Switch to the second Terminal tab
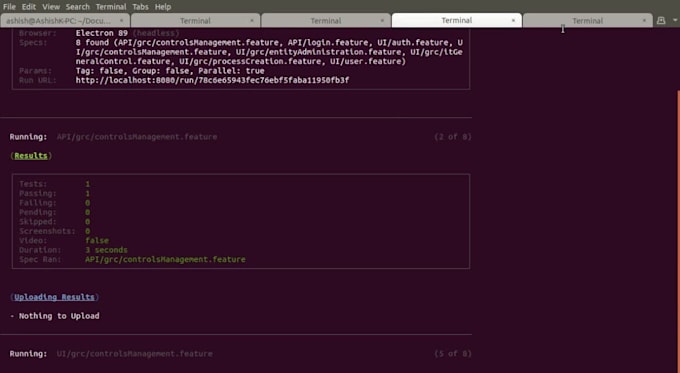The image size is (680, 373). 195,20
